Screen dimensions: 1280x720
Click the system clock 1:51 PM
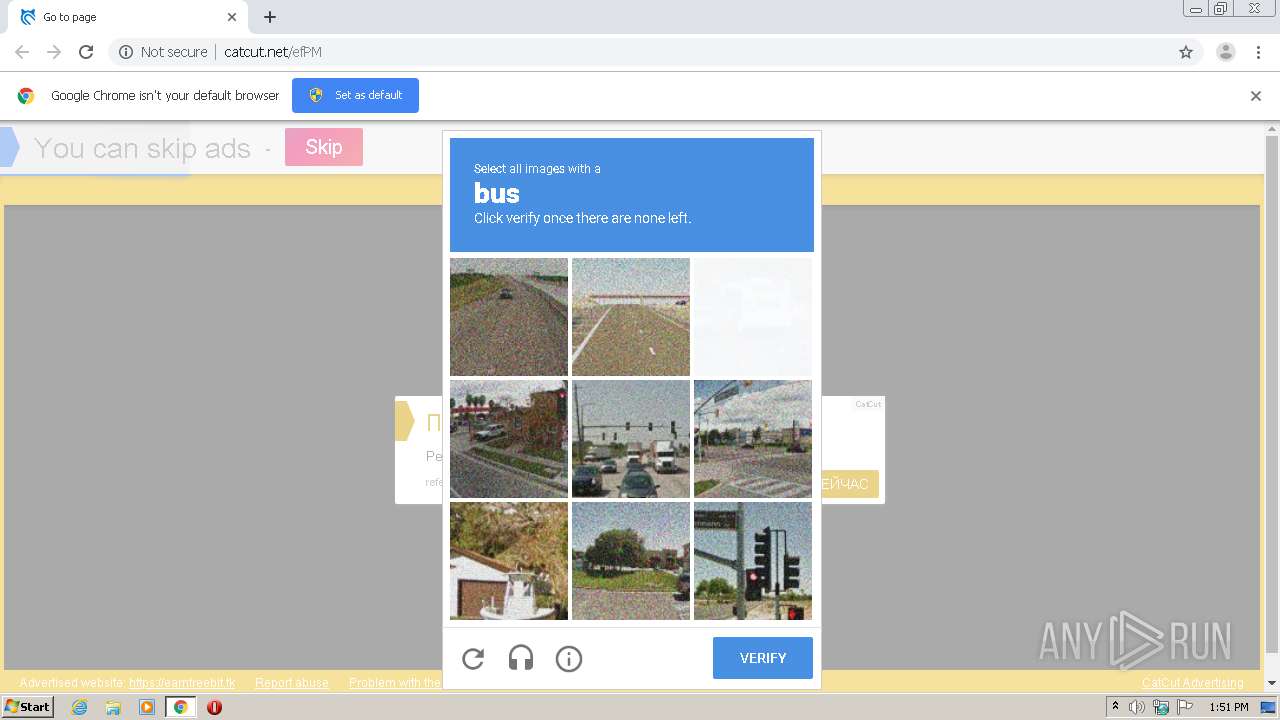pyautogui.click(x=1229, y=707)
